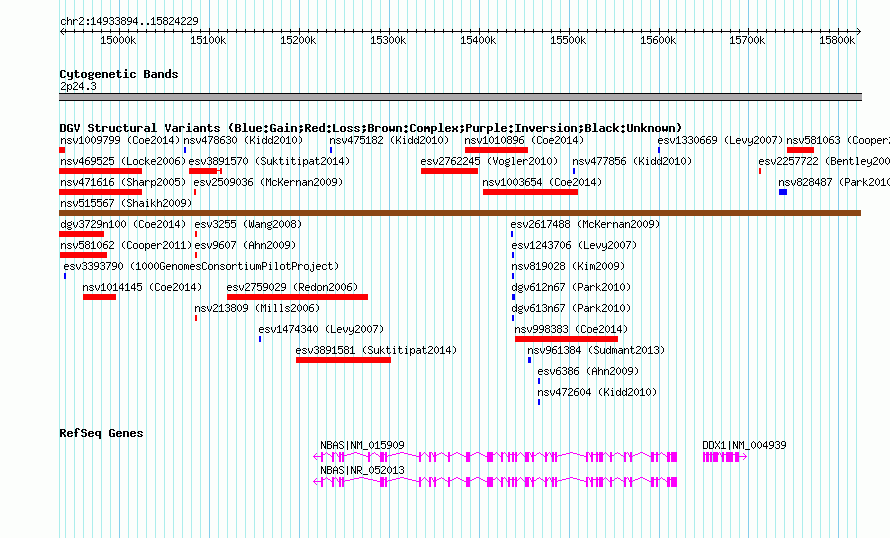Open esv9607 (Ahn2009) variant

coord(245,245)
